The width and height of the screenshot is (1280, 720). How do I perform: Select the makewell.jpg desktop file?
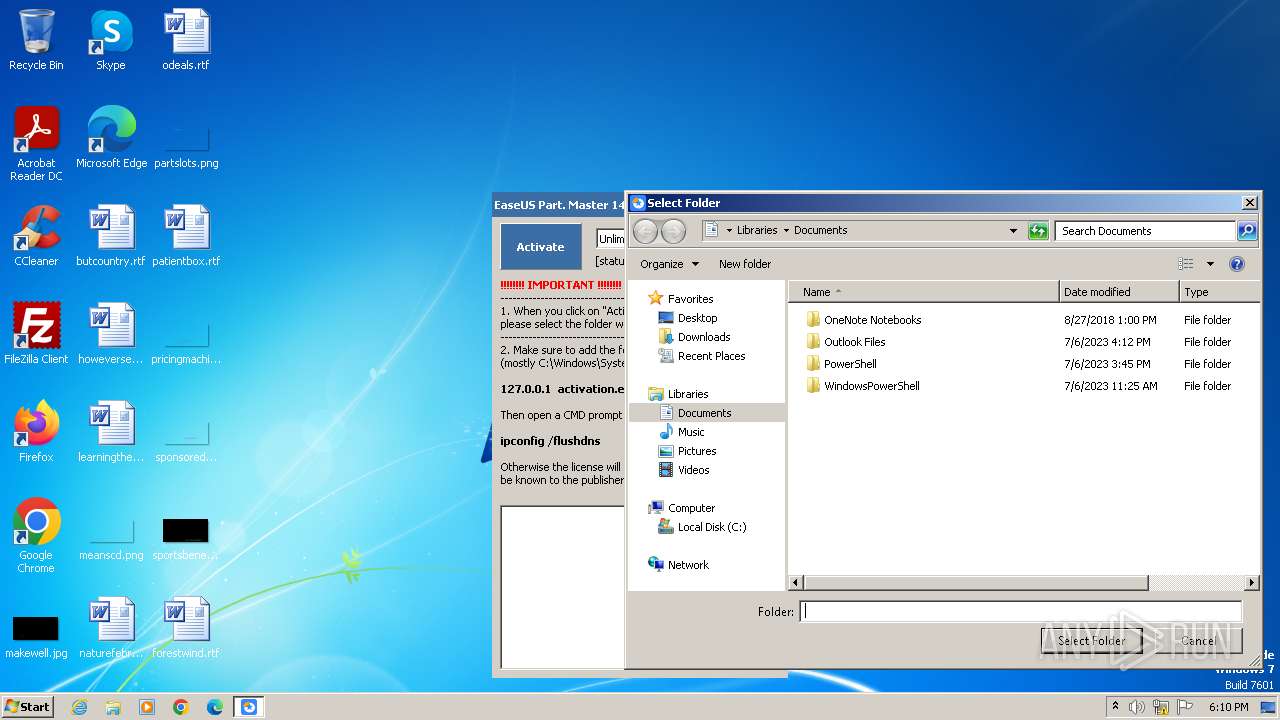[36, 636]
